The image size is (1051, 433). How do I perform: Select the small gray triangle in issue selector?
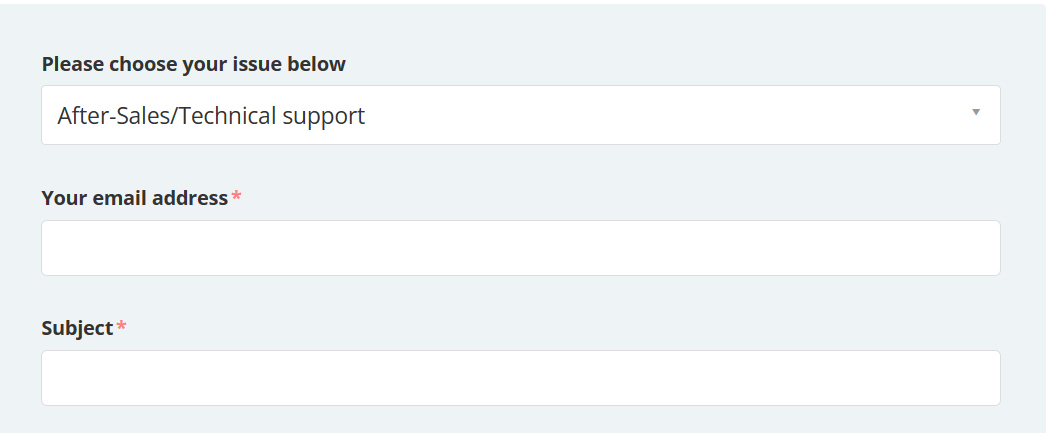tap(976, 112)
